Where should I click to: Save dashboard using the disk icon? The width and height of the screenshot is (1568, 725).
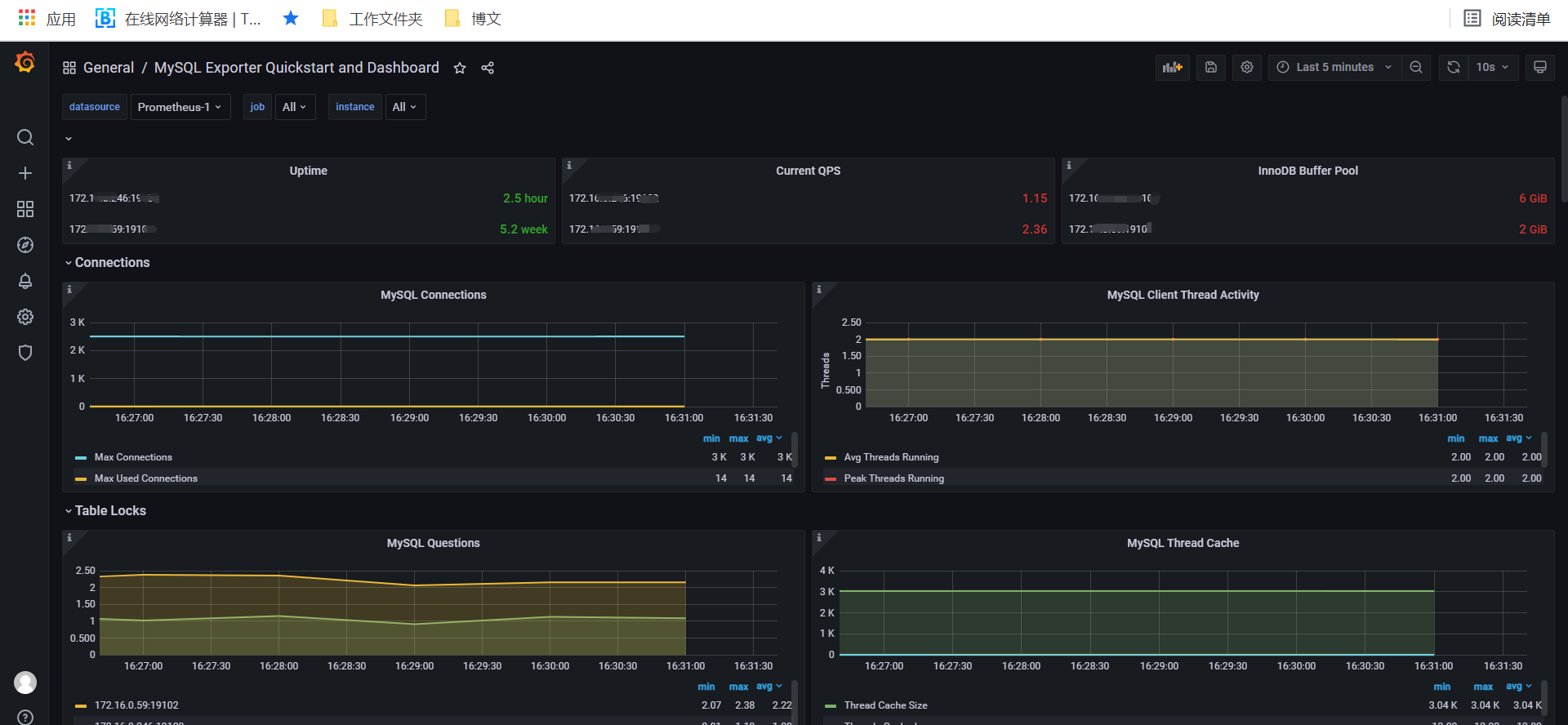(x=1211, y=67)
